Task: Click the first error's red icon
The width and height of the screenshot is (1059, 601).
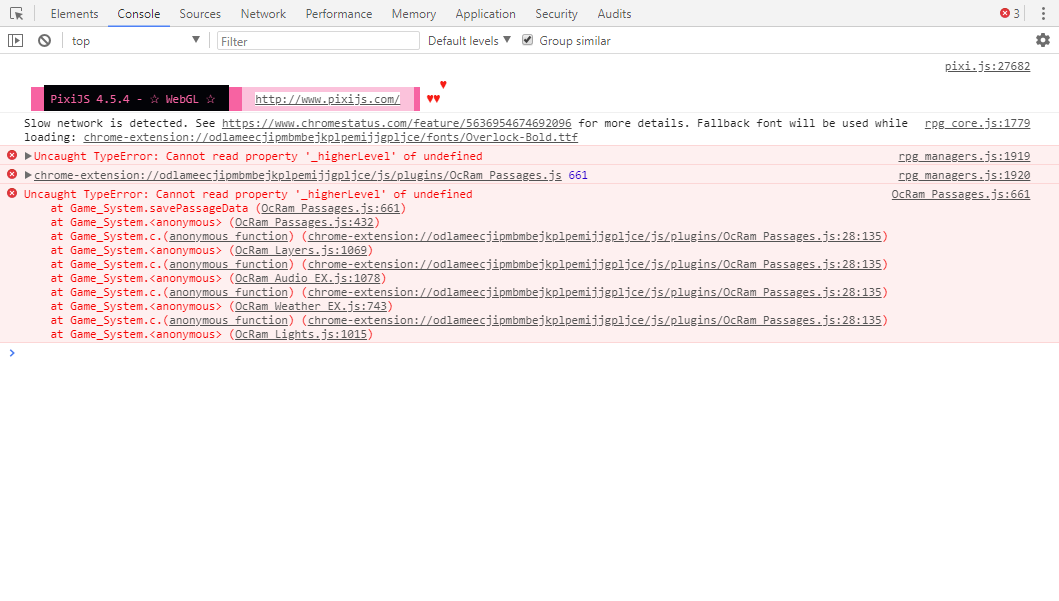Action: (x=12, y=155)
